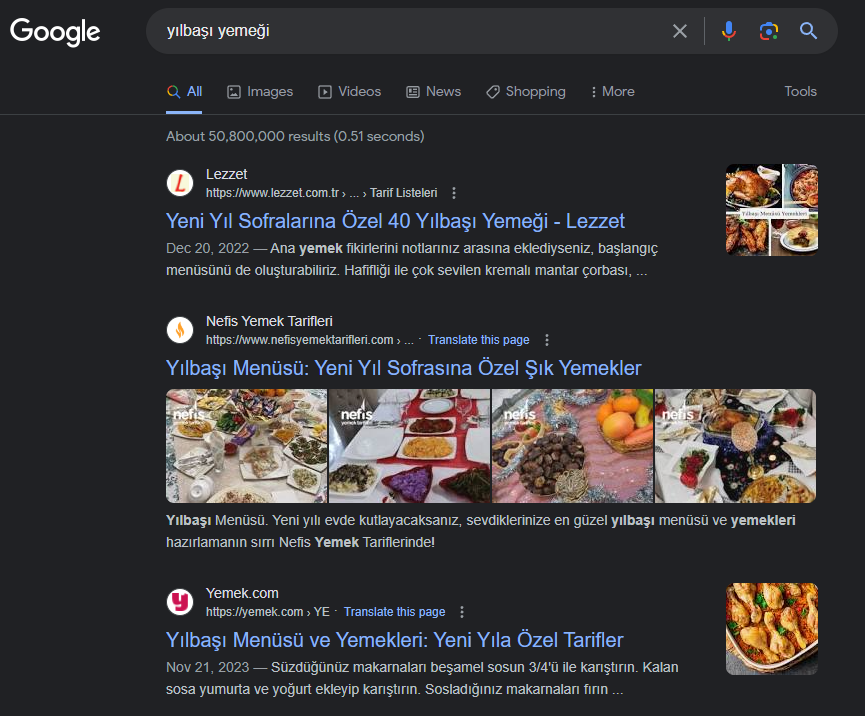The image size is (865, 716).
Task: Click the Lezzet site name text
Action: (x=226, y=174)
